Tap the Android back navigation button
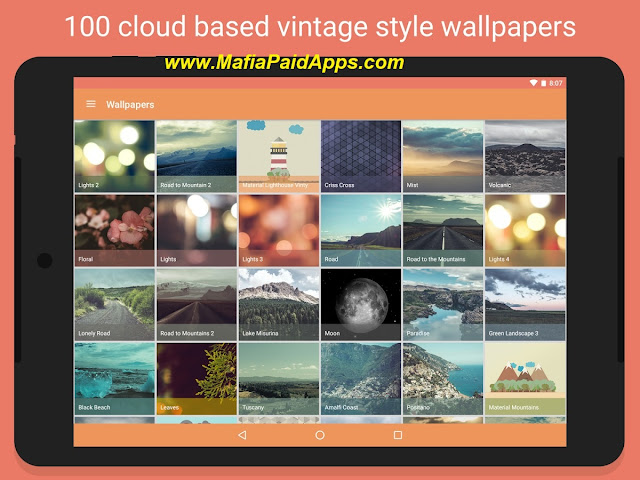640x480 pixels. (x=242, y=435)
